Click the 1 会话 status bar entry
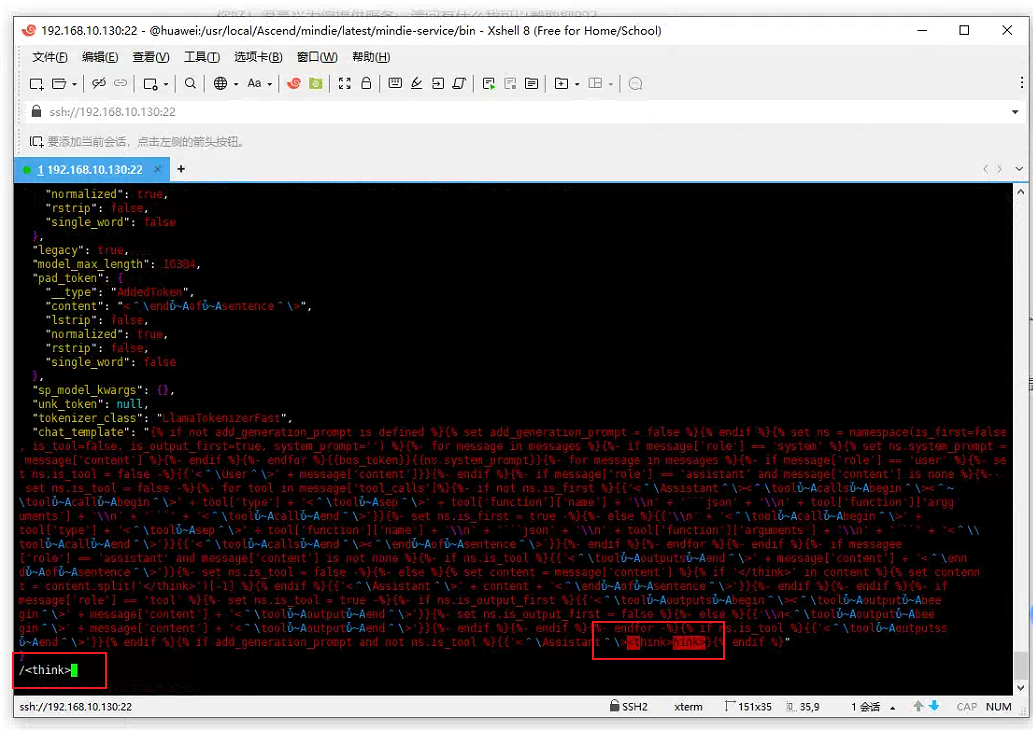This screenshot has width=1033, height=730. click(x=866, y=707)
